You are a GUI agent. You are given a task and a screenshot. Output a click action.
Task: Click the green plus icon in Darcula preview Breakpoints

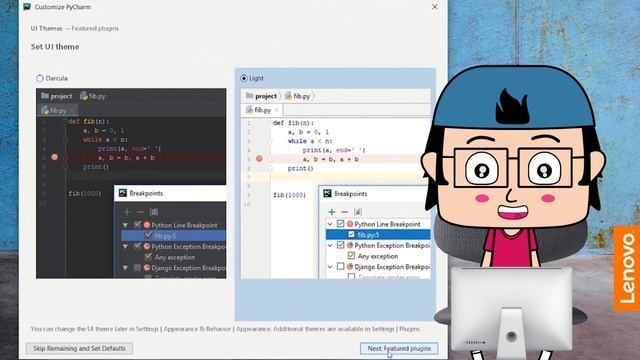127,212
